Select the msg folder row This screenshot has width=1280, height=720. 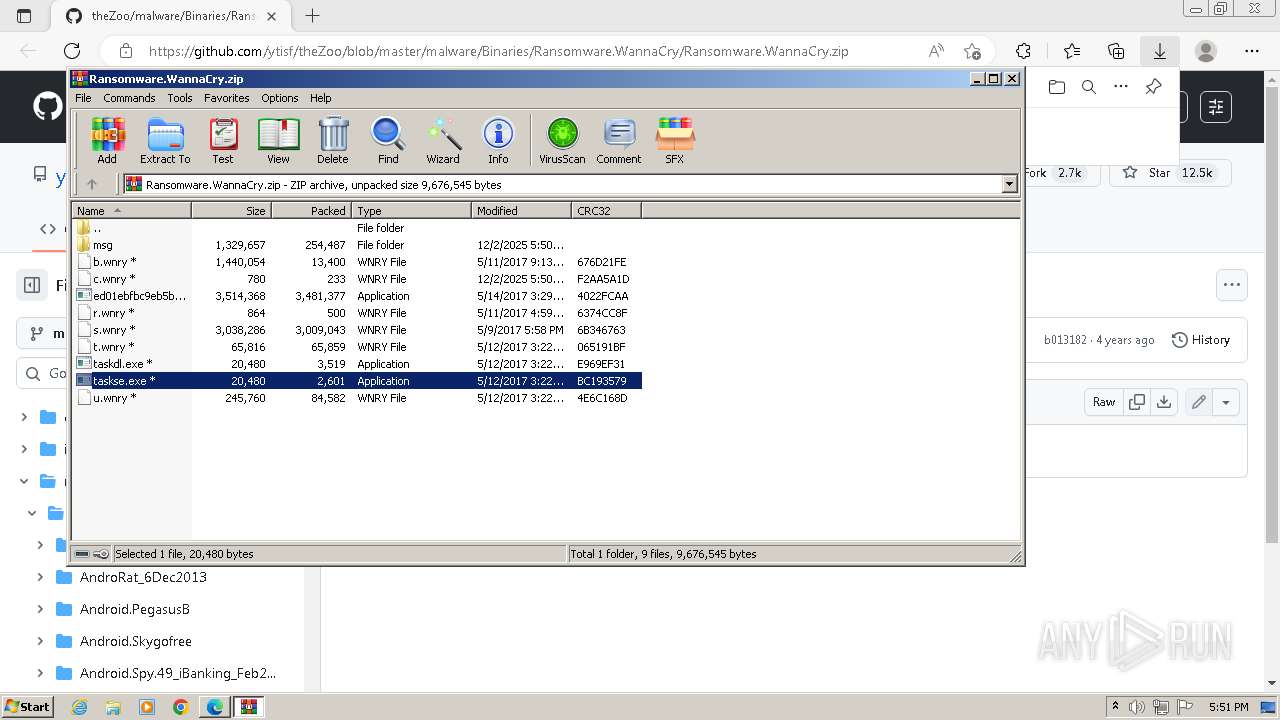pyautogui.click(x=357, y=245)
